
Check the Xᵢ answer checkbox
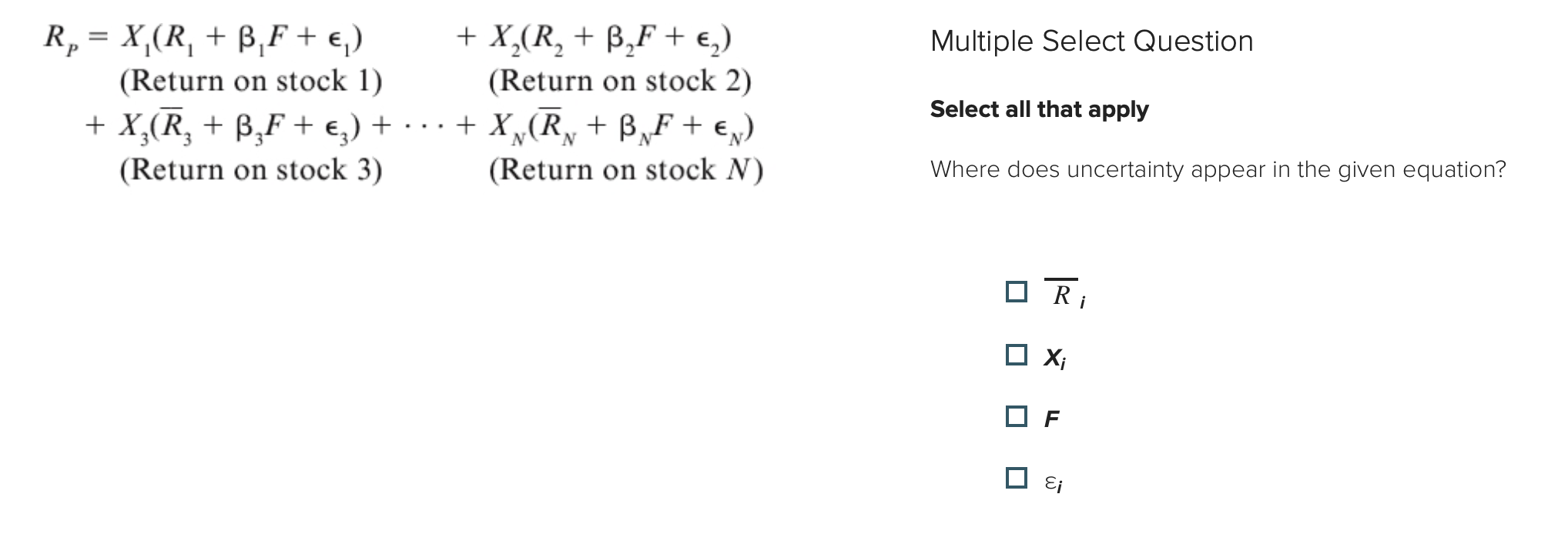point(1017,354)
